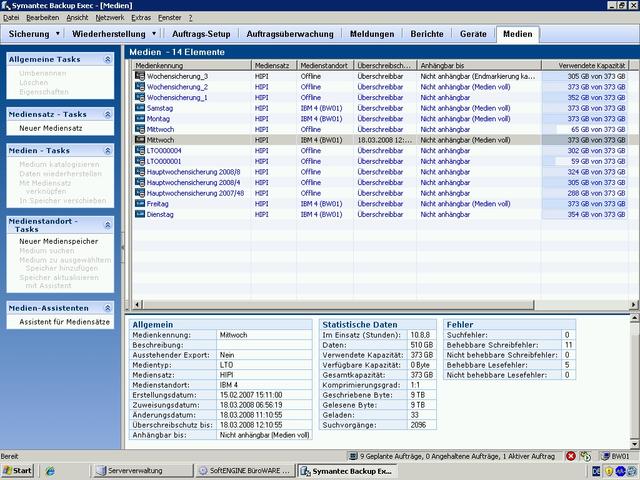This screenshot has width=640, height=480.
Task: Click the yellow shield tray icon
Action: coord(609,471)
